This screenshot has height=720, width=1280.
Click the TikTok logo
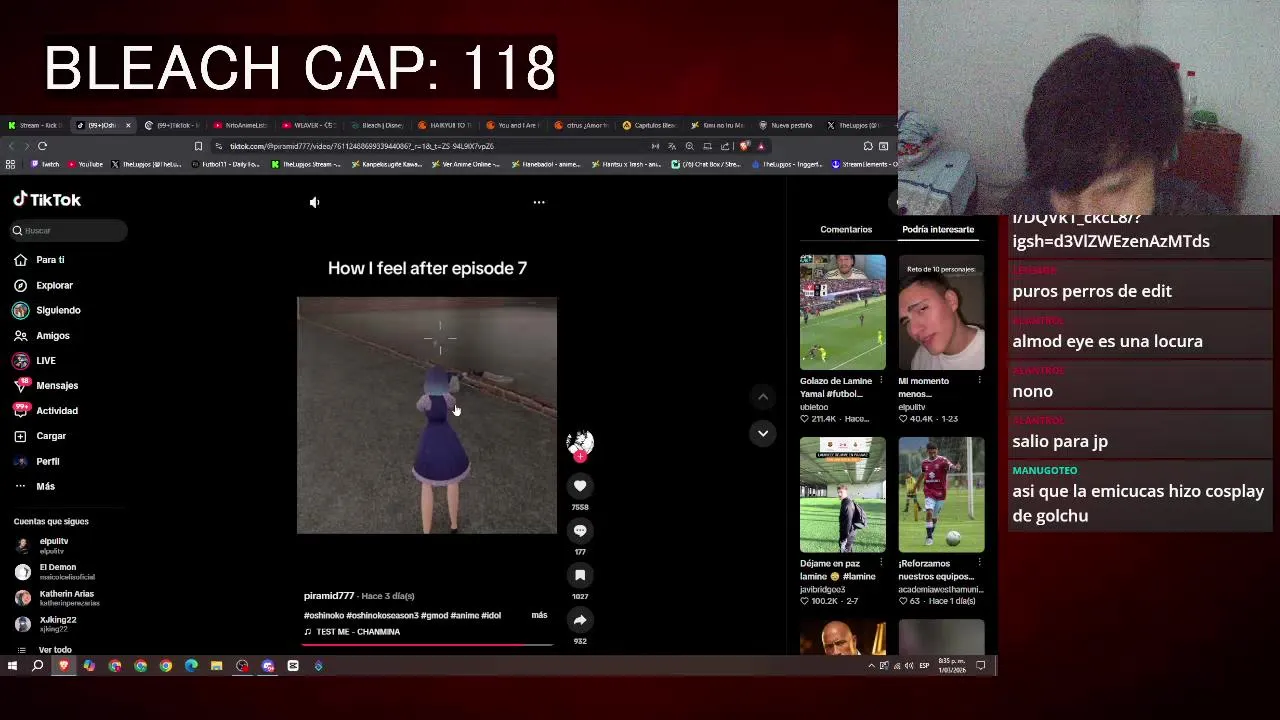tap(47, 200)
